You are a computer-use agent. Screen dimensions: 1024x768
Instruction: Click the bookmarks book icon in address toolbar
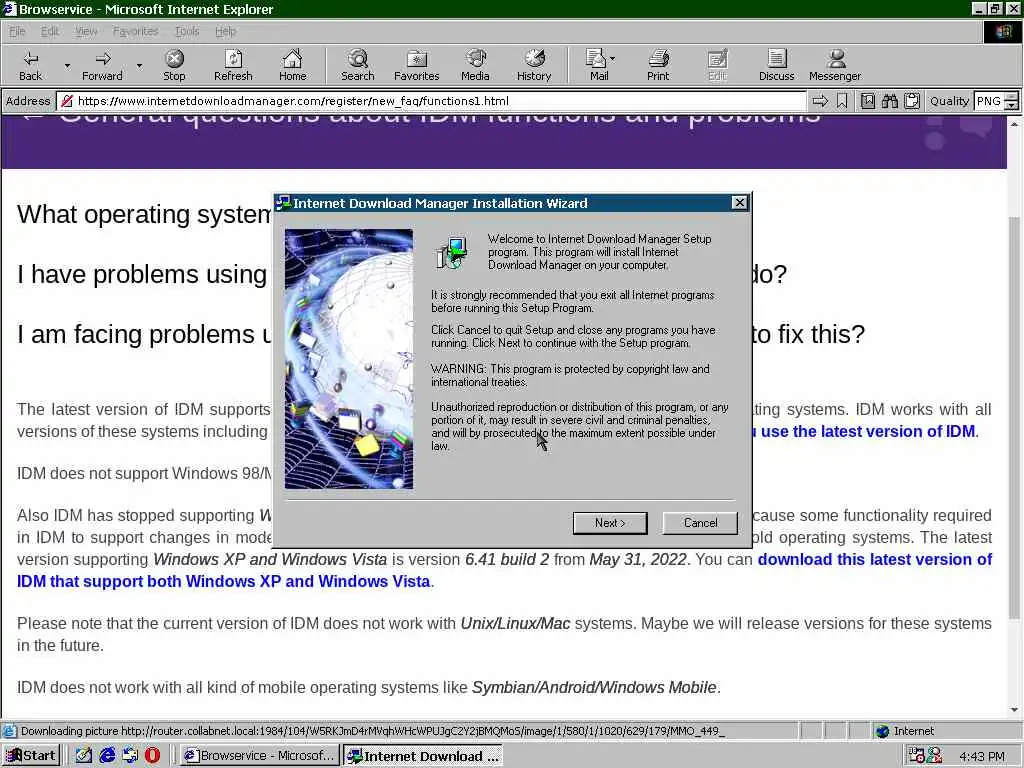(868, 101)
